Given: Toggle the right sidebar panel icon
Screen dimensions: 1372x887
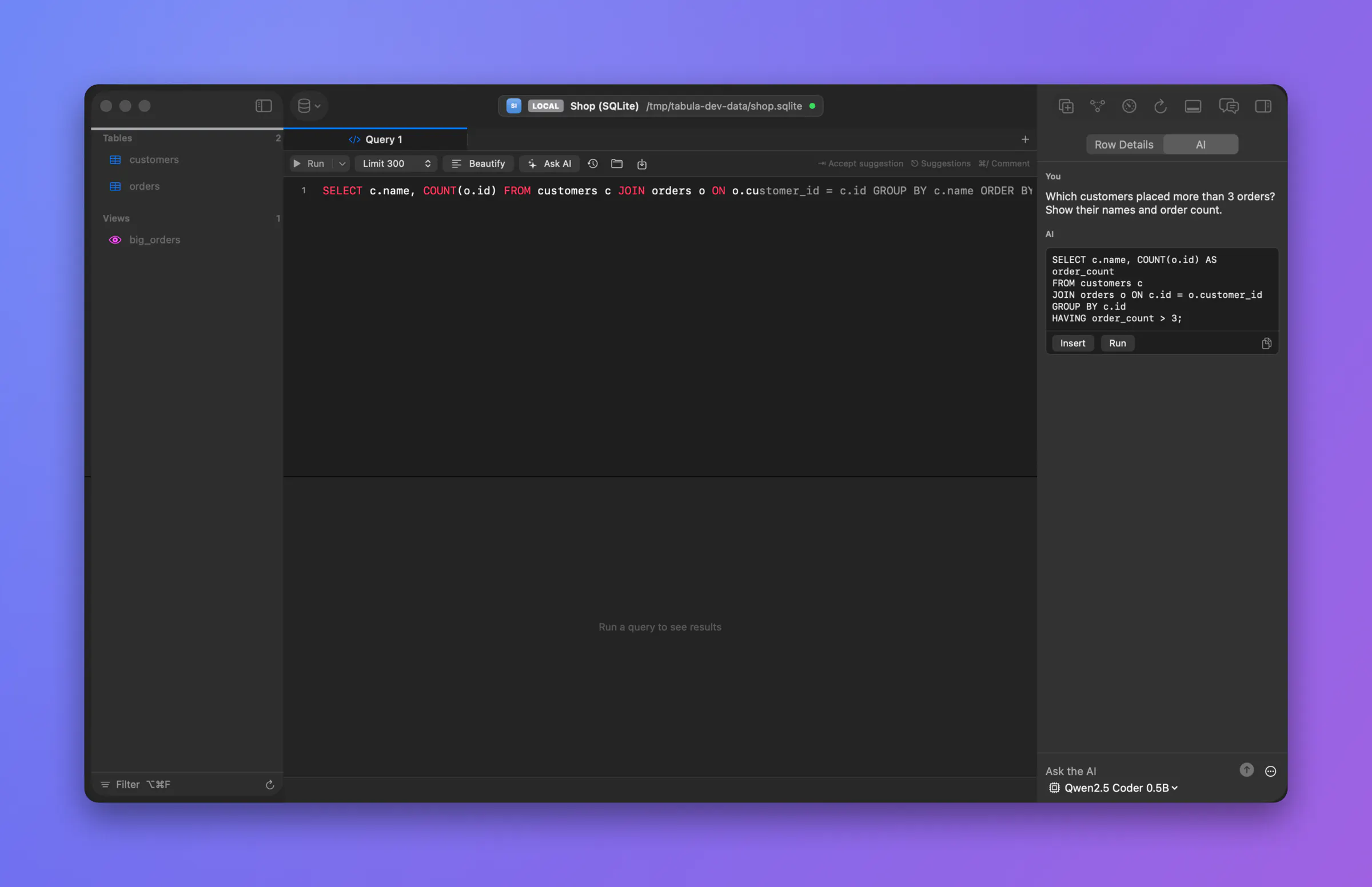Looking at the screenshot, I should click(1263, 106).
